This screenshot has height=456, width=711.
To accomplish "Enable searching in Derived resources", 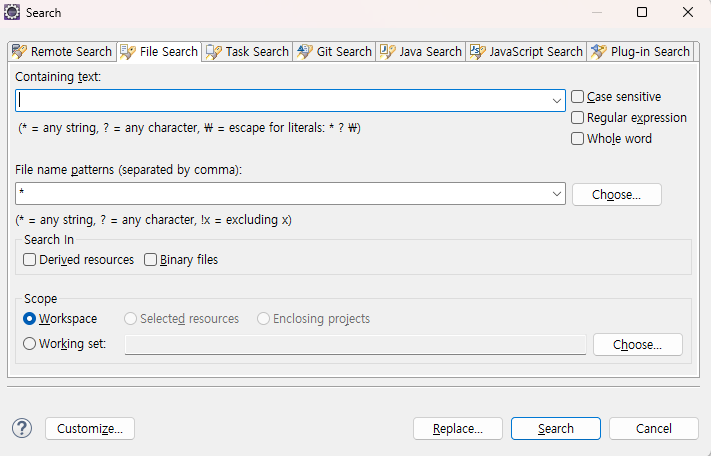I will coord(30,260).
